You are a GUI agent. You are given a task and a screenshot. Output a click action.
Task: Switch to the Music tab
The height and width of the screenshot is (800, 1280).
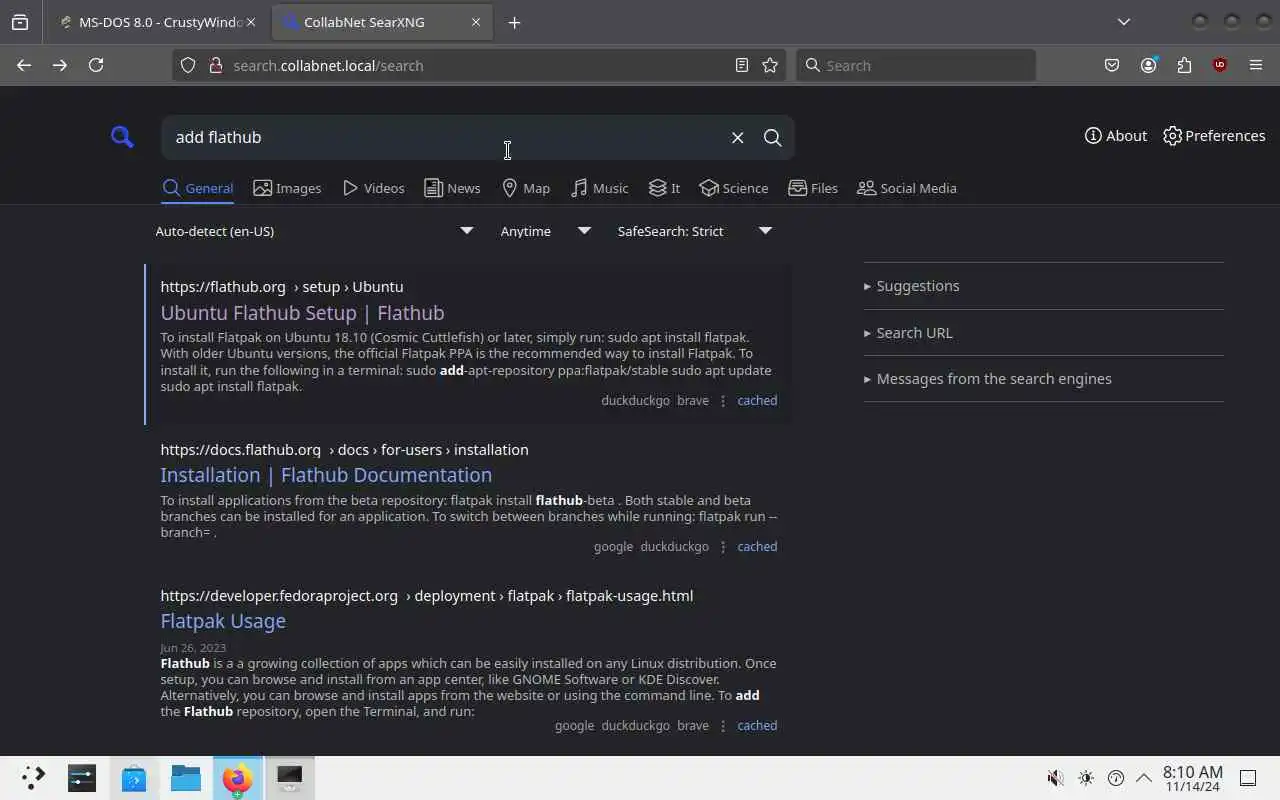click(600, 188)
